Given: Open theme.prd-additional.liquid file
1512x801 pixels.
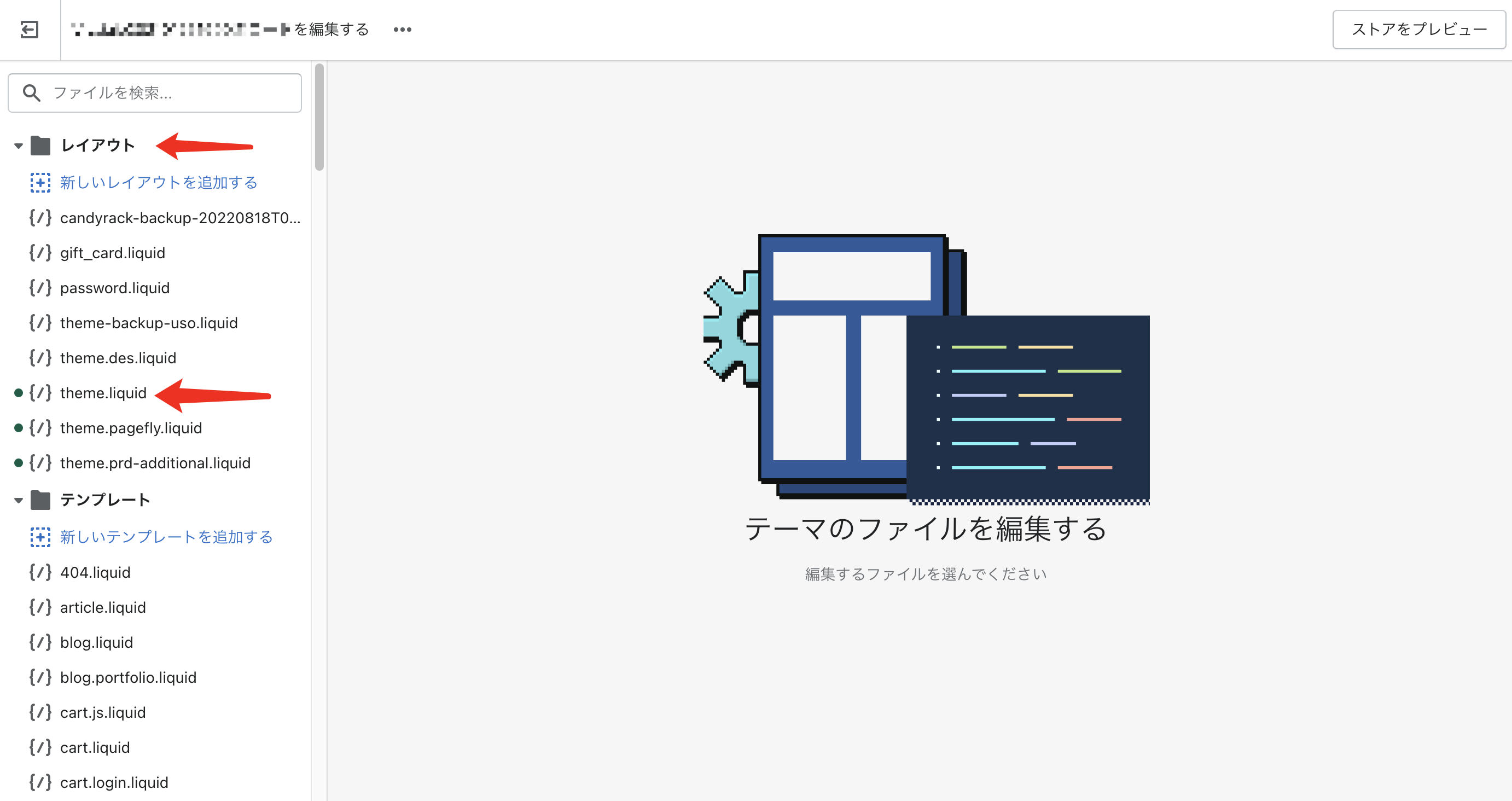Looking at the screenshot, I should [x=155, y=463].
